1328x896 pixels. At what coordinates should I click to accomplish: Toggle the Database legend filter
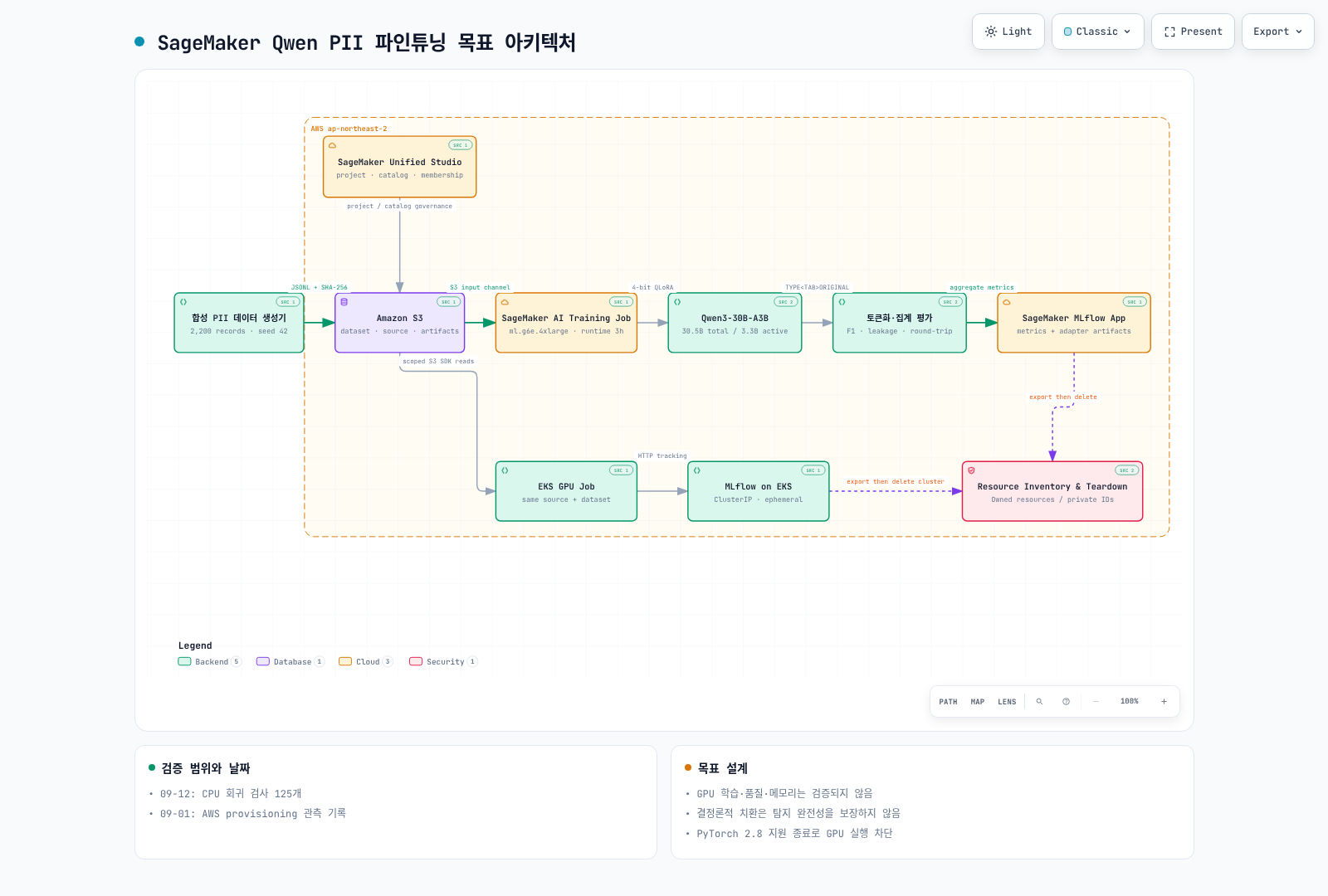pyautogui.click(x=290, y=662)
